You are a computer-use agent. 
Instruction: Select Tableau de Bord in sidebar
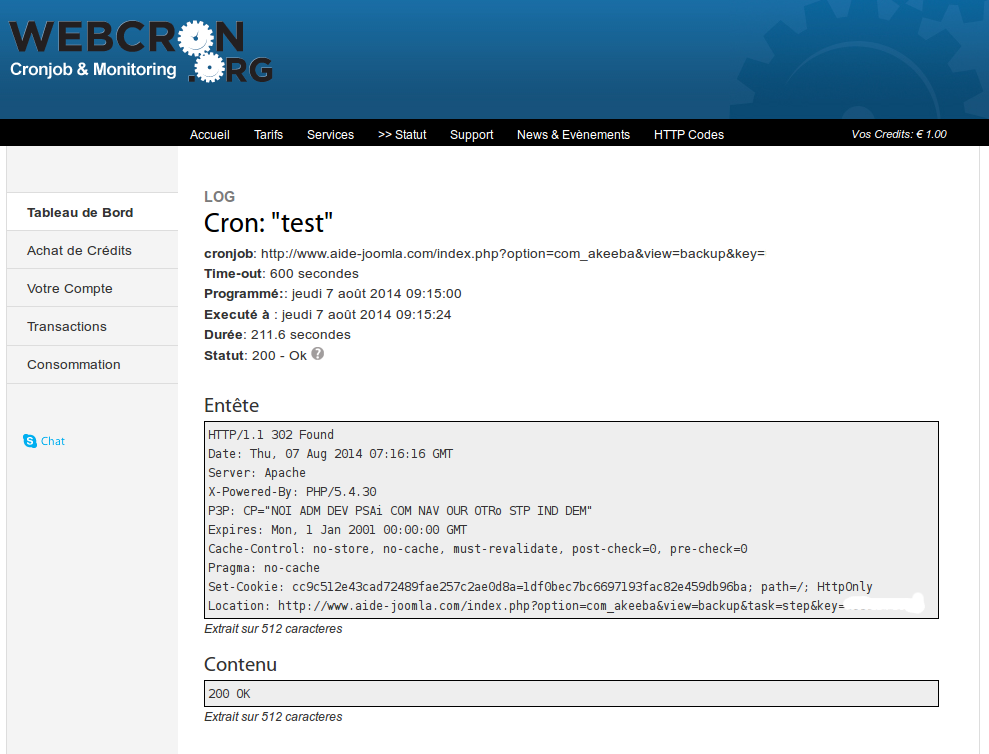click(x=80, y=212)
